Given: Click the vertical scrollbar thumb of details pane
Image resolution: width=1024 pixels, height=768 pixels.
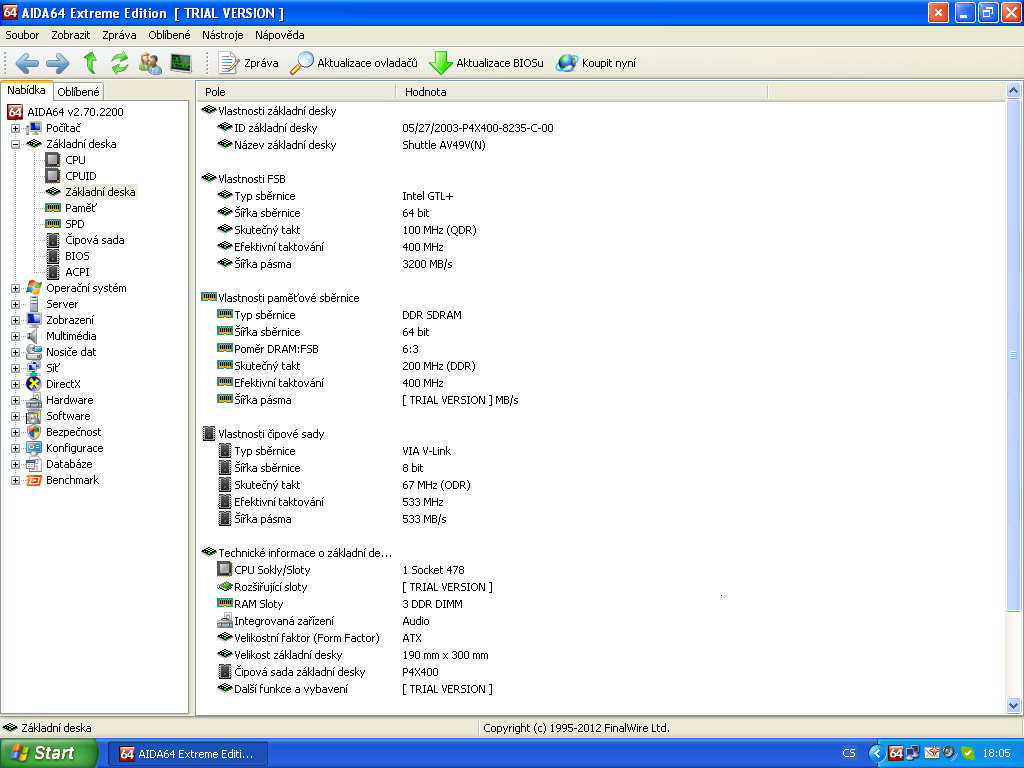Looking at the screenshot, I should click(1014, 355).
